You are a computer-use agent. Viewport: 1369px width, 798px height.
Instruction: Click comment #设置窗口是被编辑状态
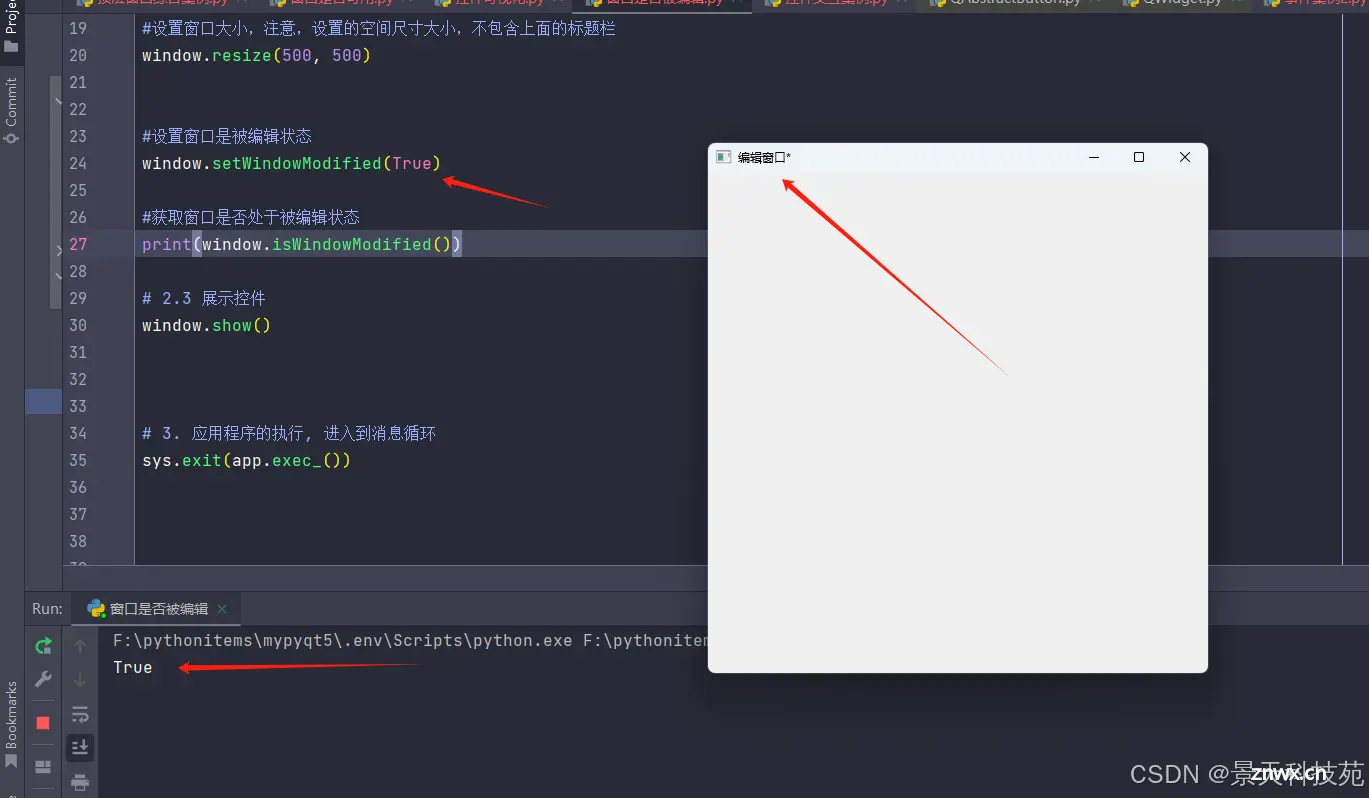pos(227,136)
